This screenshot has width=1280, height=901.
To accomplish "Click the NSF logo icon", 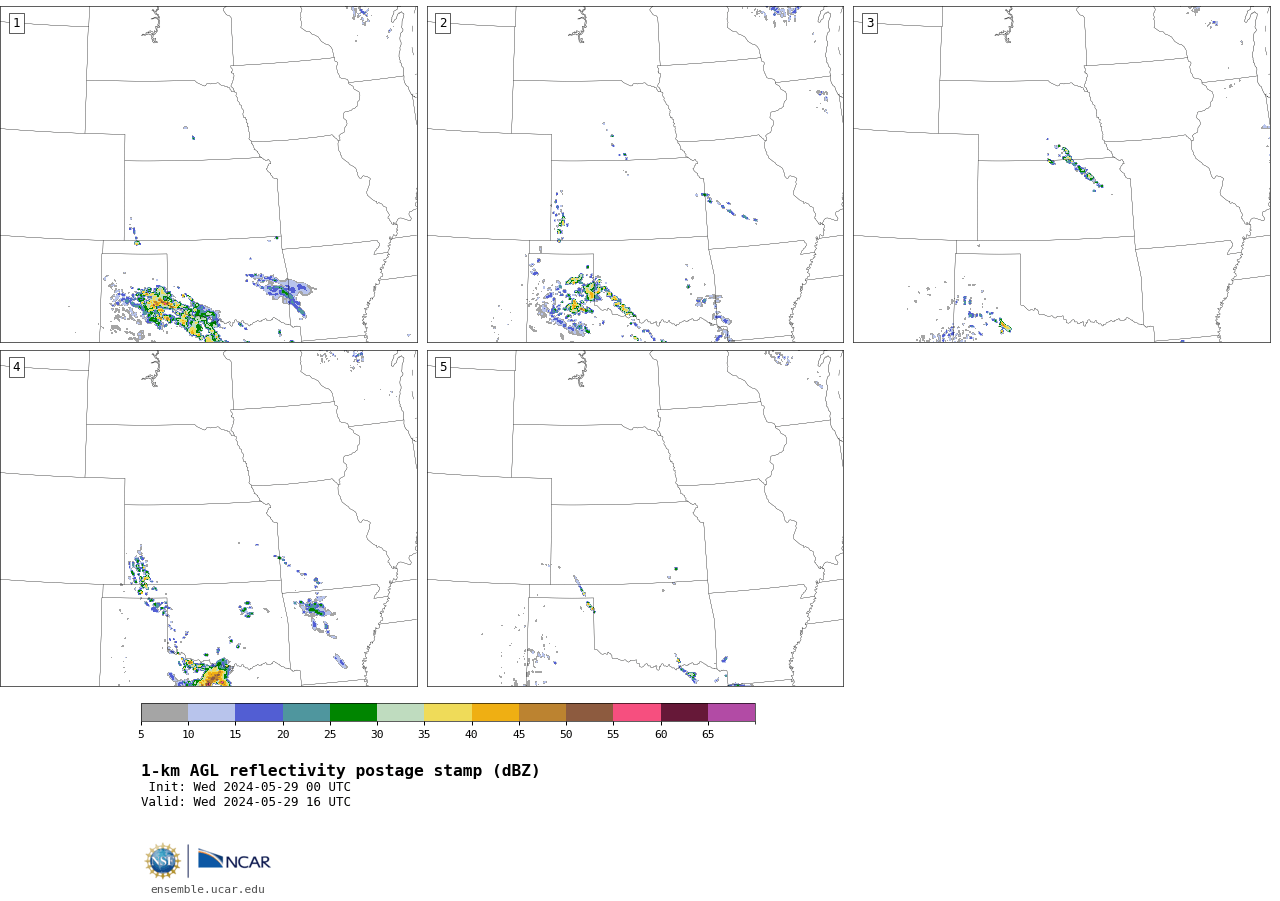I will (x=163, y=861).
